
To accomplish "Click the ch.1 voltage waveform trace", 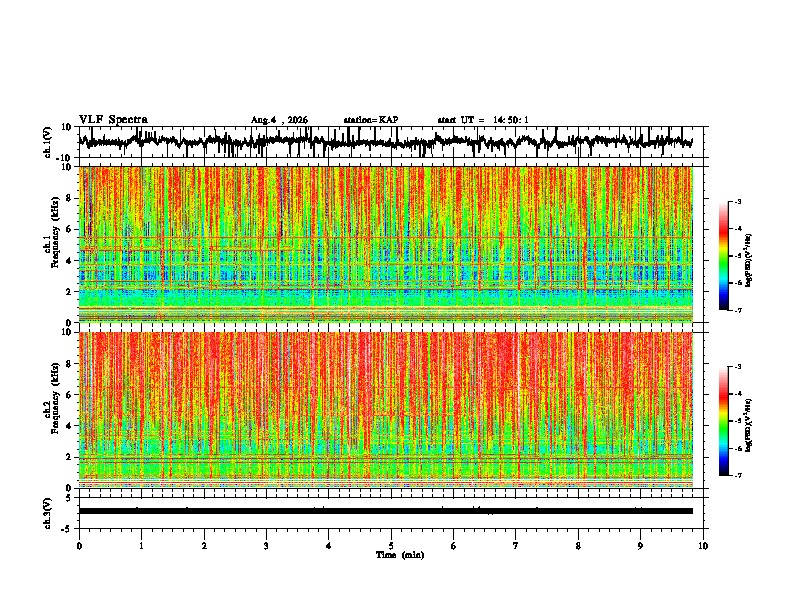I will tap(385, 142).
